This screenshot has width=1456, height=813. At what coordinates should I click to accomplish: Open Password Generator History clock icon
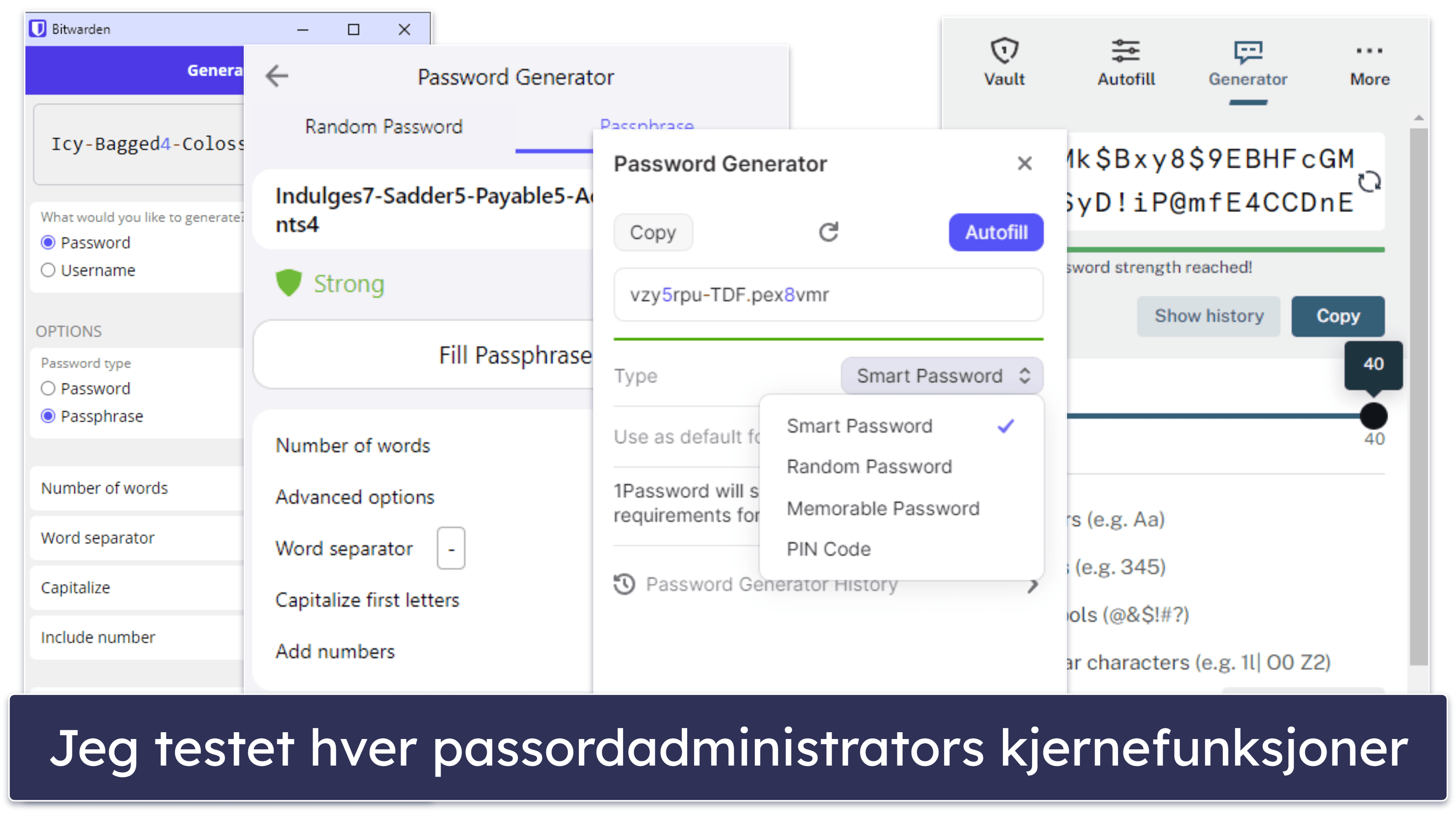625,584
